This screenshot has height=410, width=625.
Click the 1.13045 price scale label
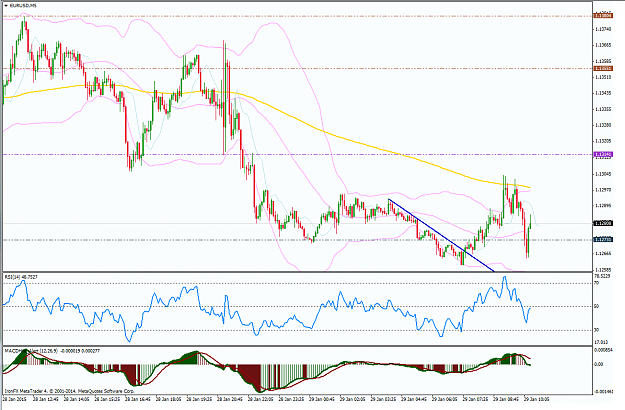coord(603,174)
